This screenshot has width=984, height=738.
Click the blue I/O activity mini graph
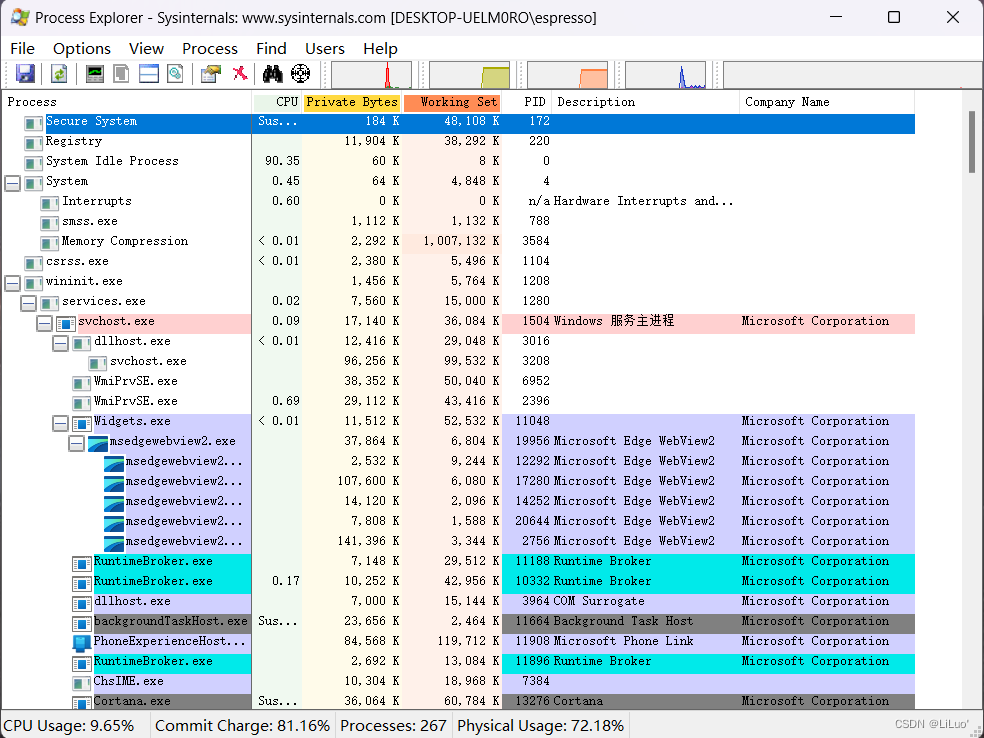tap(665, 75)
